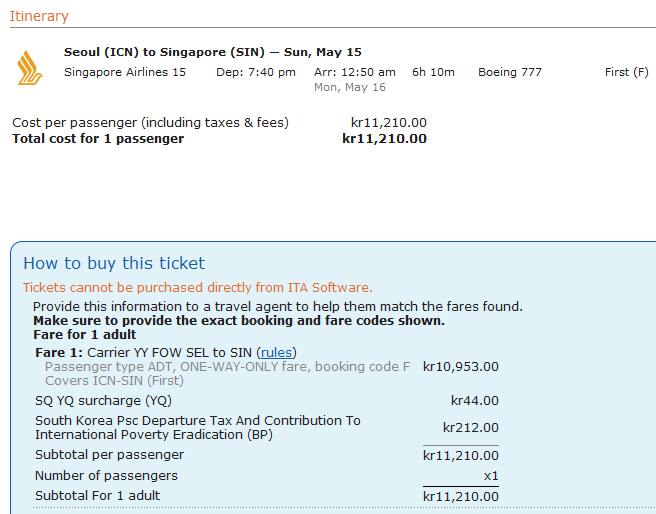Click the Subtotal For 1 adult label
The image size is (656, 514).
coord(97,495)
